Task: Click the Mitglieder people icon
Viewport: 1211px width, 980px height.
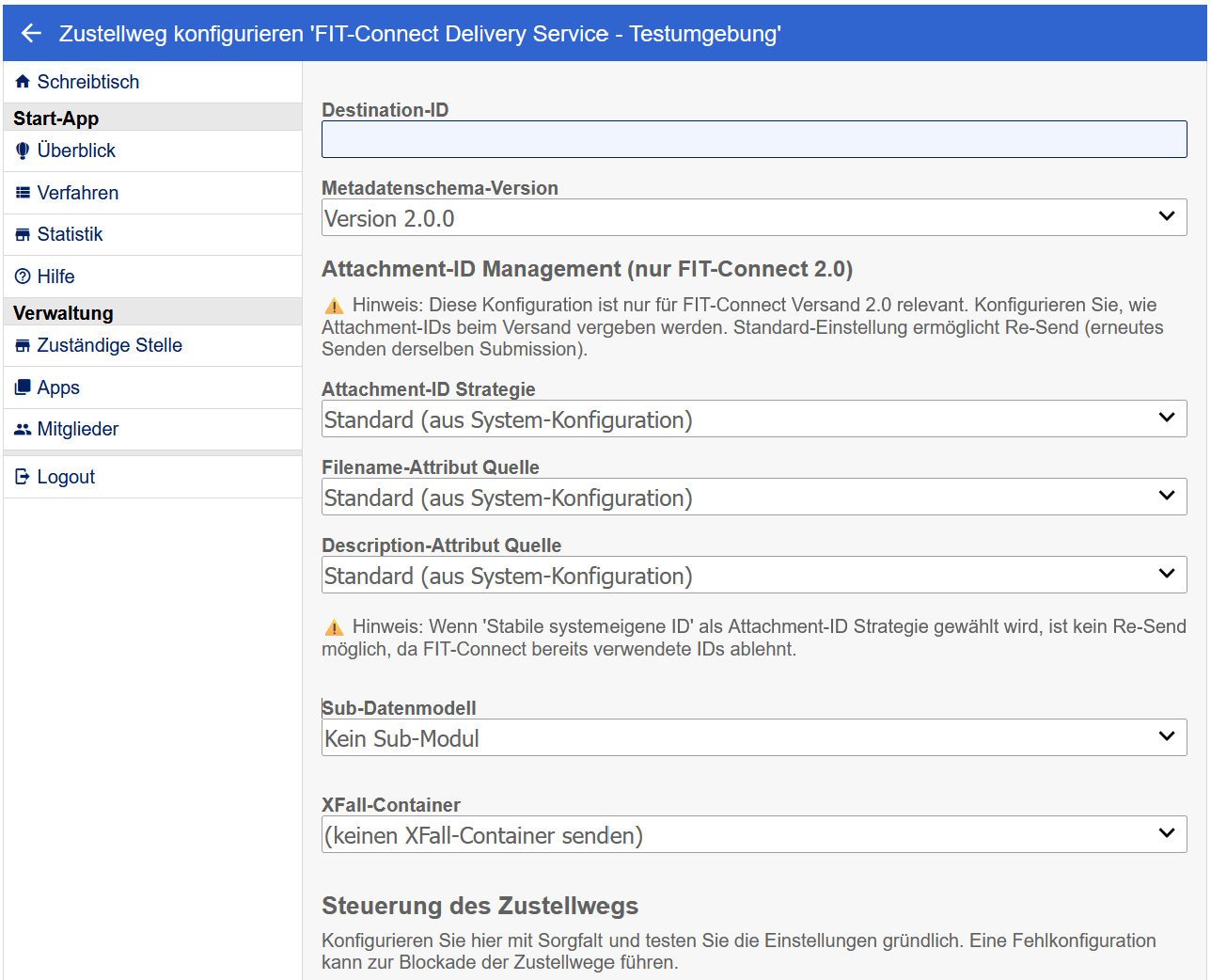Action: (x=23, y=429)
